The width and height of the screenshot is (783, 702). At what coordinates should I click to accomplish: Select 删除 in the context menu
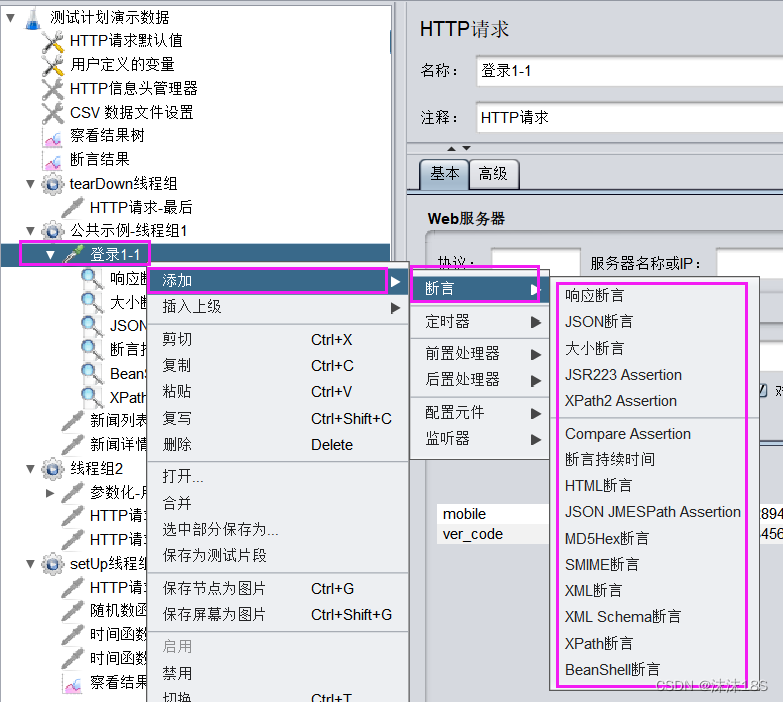(x=278, y=444)
